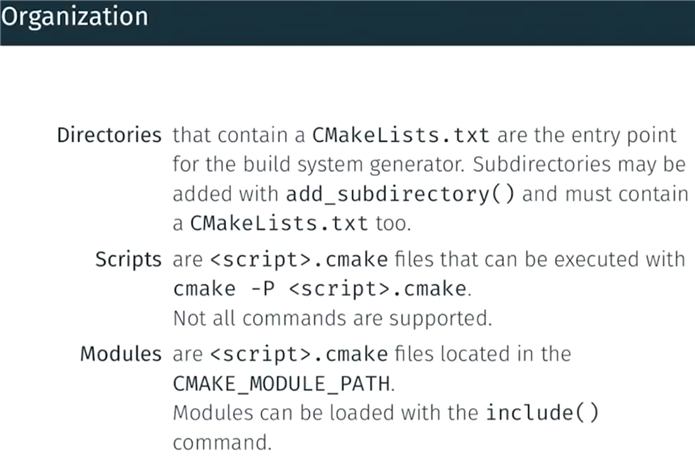The width and height of the screenshot is (695, 458).
Task: Click CMAKE_MODULE_PATH code text
Action: (x=282, y=384)
